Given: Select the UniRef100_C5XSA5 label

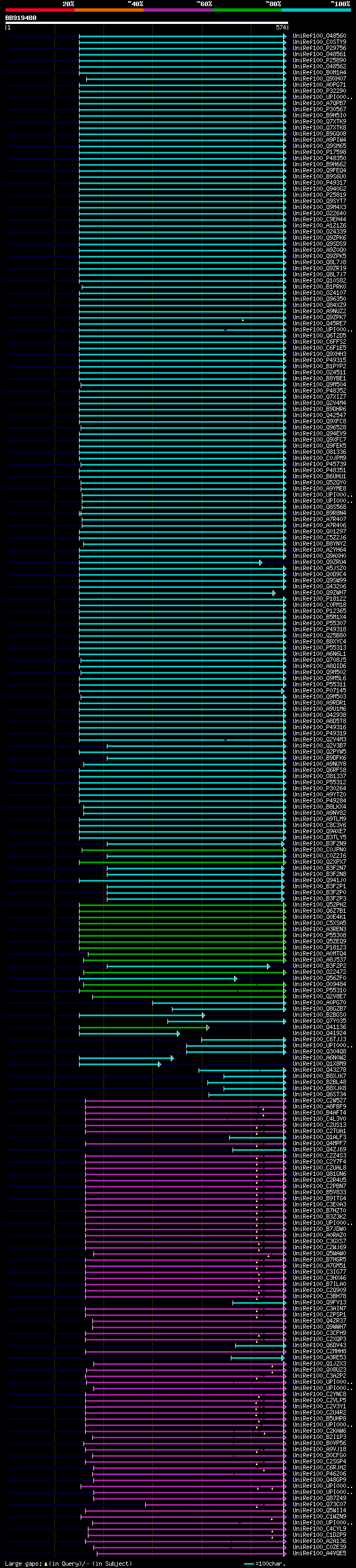Looking at the screenshot, I should point(319,923).
